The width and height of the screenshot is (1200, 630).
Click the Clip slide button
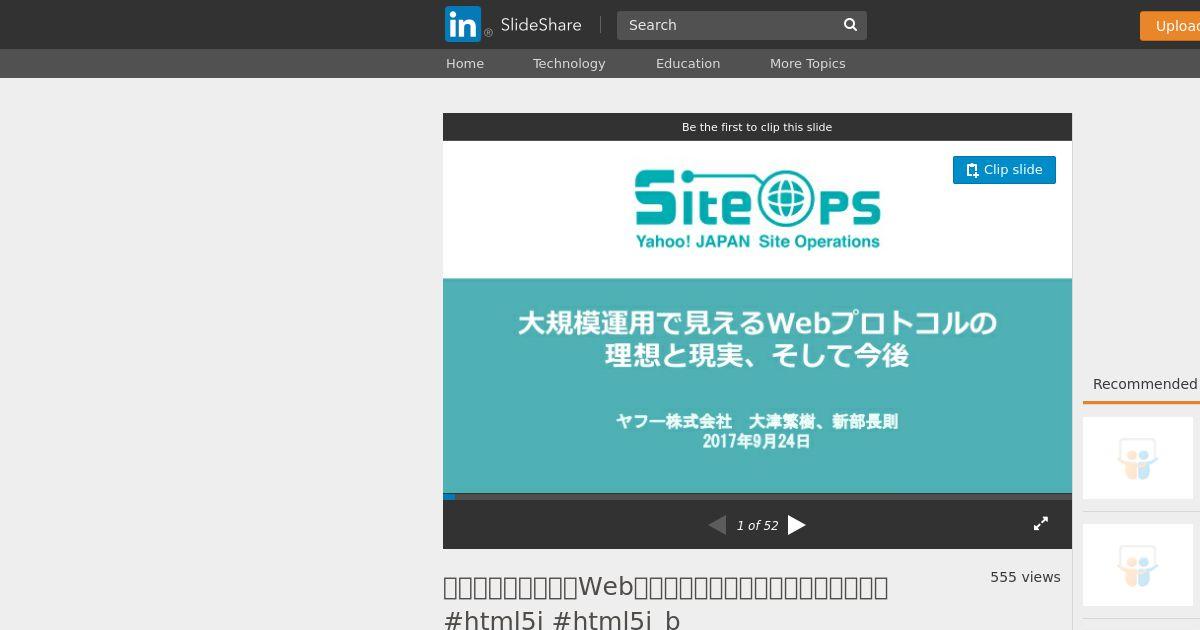(1004, 170)
